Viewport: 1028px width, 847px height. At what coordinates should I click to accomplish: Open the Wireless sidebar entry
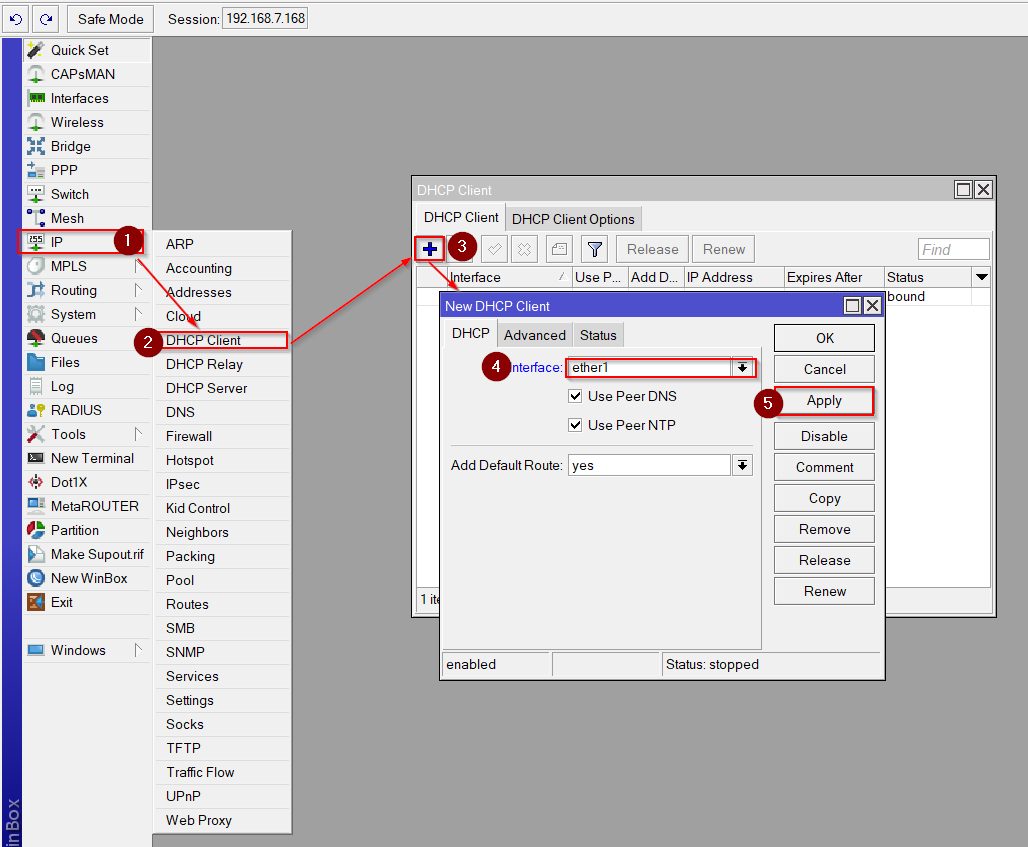87,123
